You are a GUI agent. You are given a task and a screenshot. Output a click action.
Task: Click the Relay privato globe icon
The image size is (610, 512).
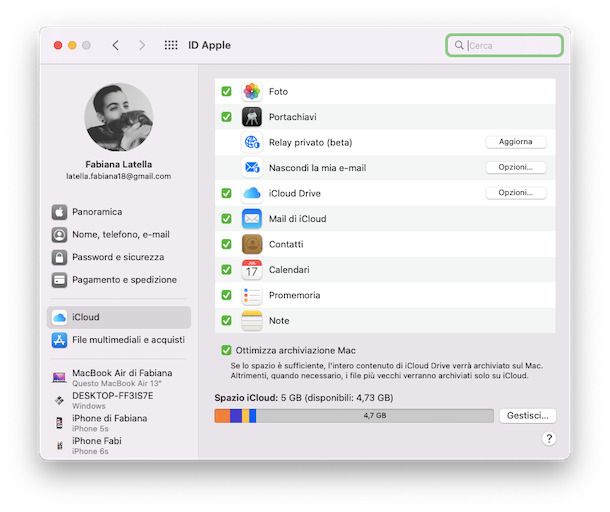pyautogui.click(x=252, y=142)
